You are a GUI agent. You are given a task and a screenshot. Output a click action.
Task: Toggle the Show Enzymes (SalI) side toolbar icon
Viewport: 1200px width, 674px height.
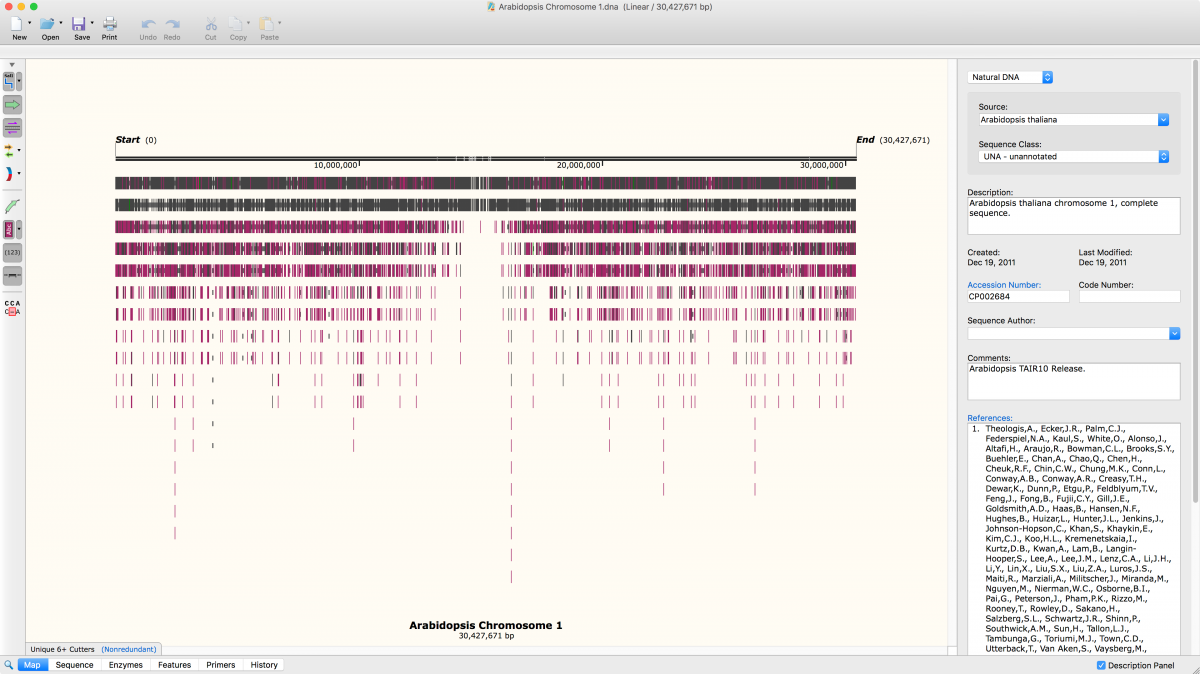point(9,81)
